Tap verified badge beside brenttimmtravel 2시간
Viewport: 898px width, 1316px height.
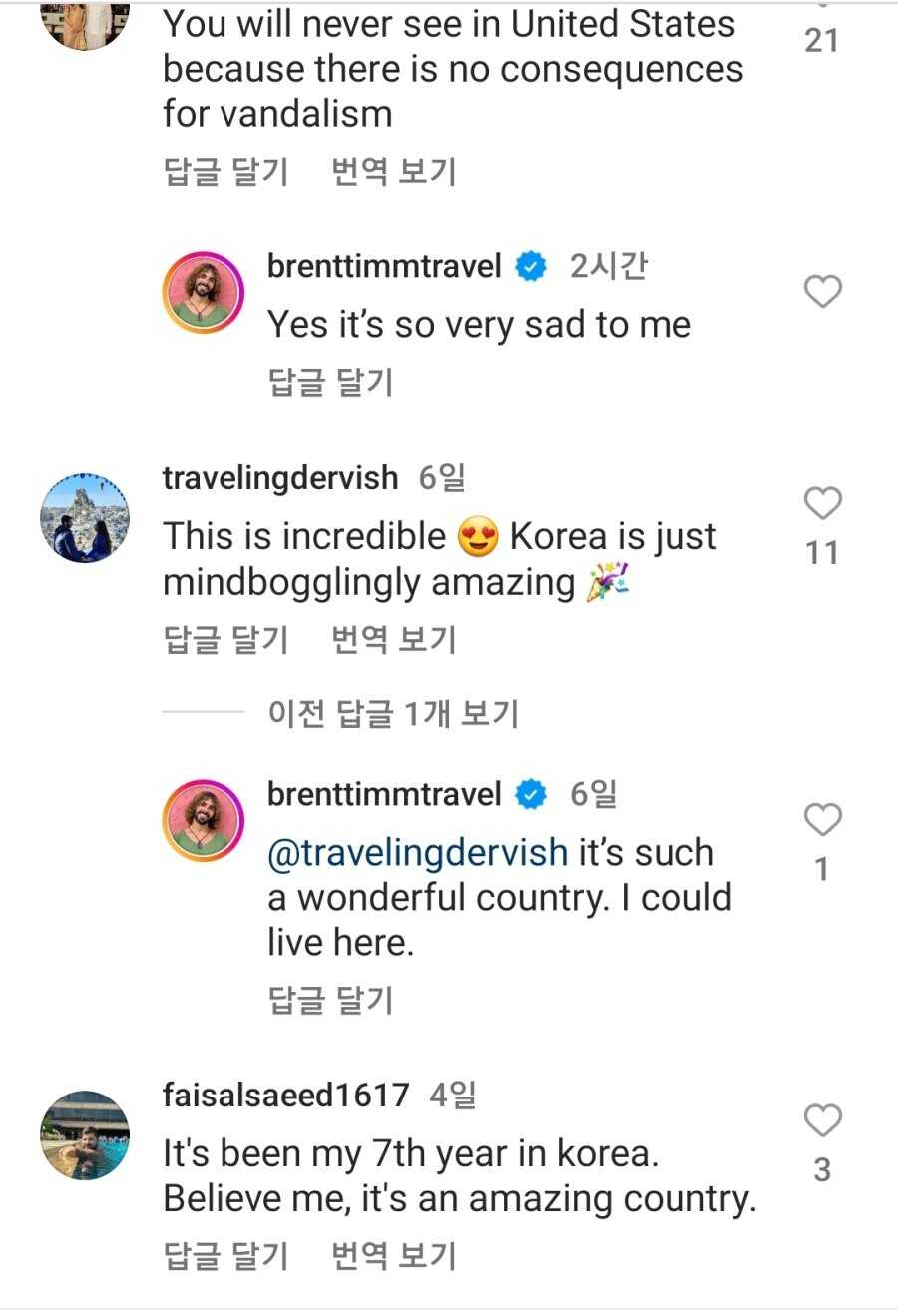531,267
